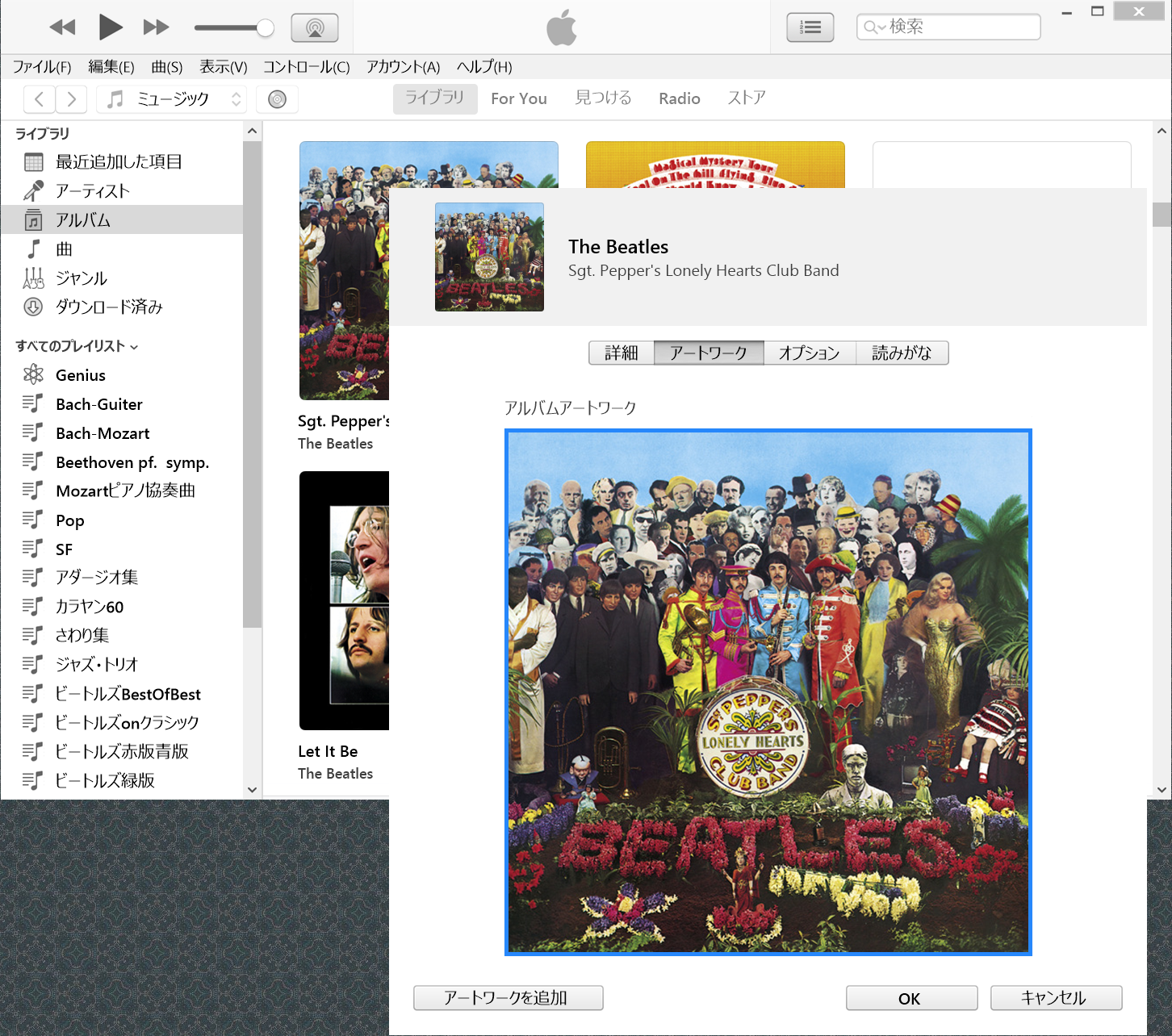Collapse the すべてのプレイリスト section chevron

134,347
